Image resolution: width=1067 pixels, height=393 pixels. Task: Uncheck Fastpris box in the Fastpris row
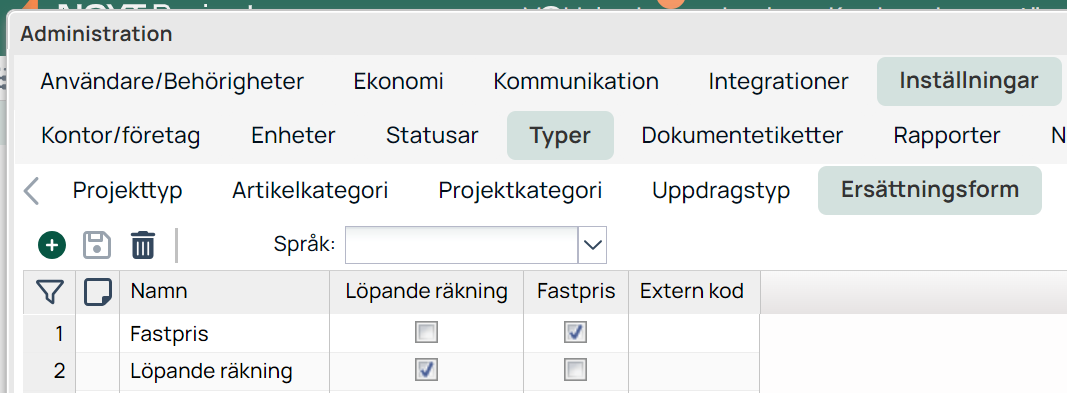576,332
